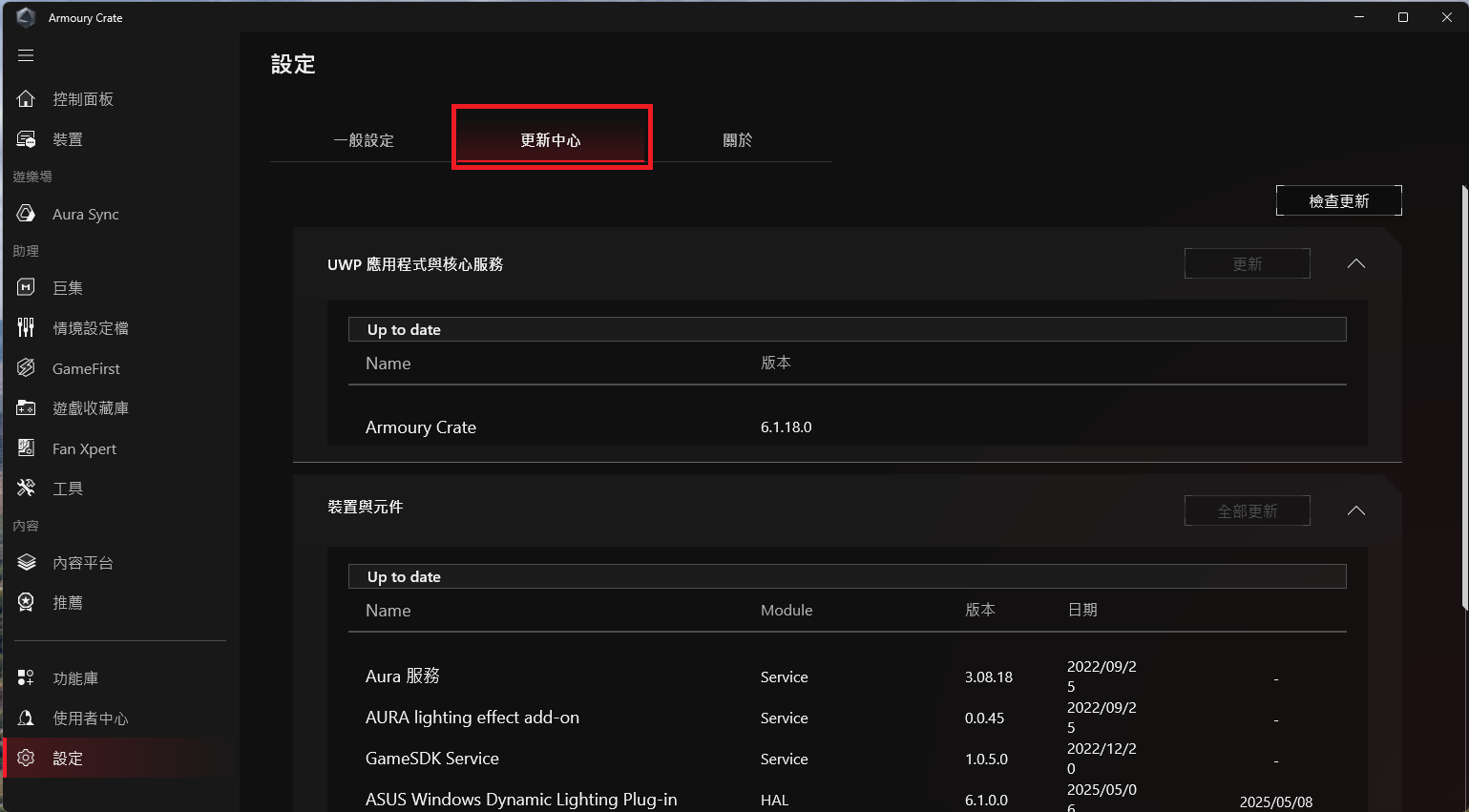Click the vertical scrollbar on right

point(1464,397)
